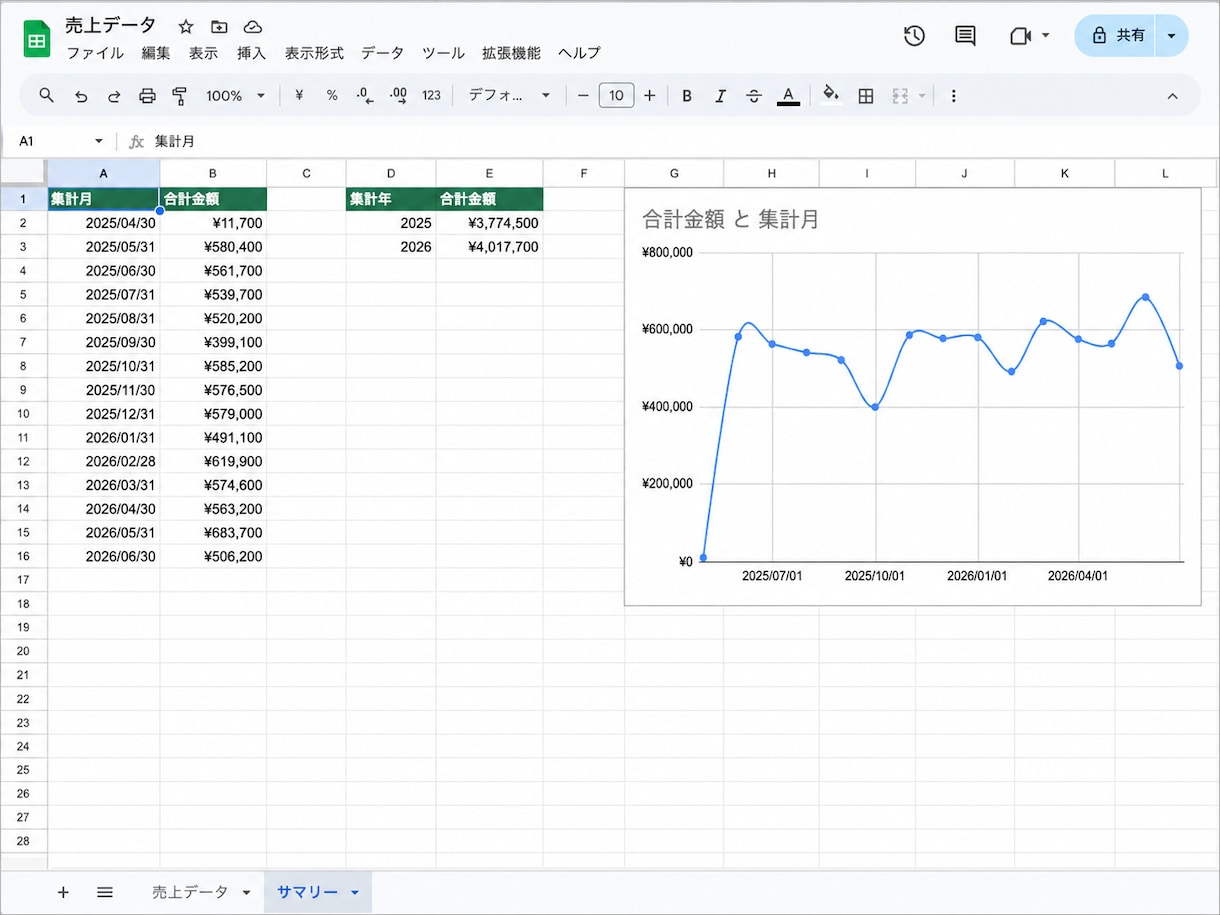The height and width of the screenshot is (915, 1220).
Task: Click the search magnifier in toolbar
Action: (47, 95)
